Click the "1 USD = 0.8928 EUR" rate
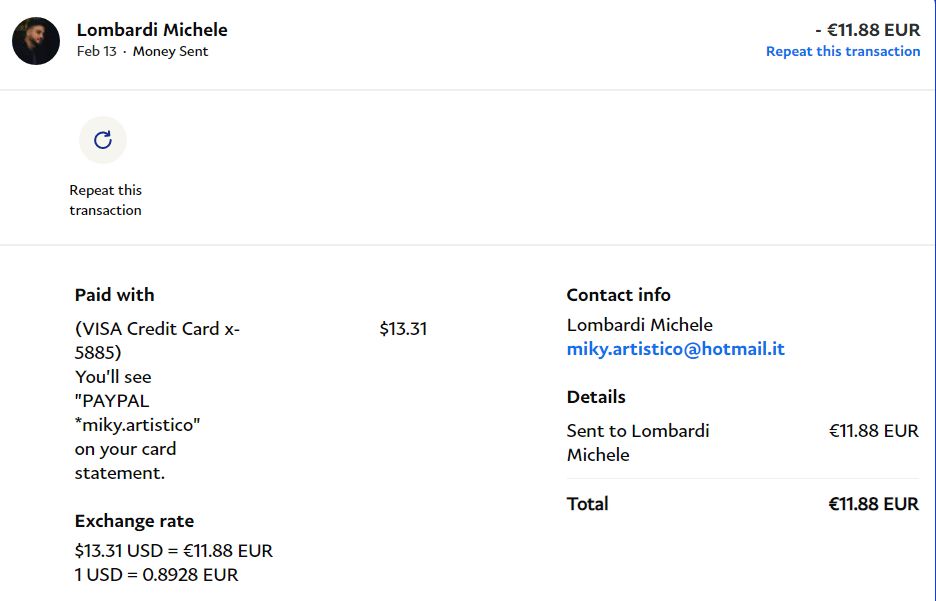936x601 pixels. click(x=156, y=575)
